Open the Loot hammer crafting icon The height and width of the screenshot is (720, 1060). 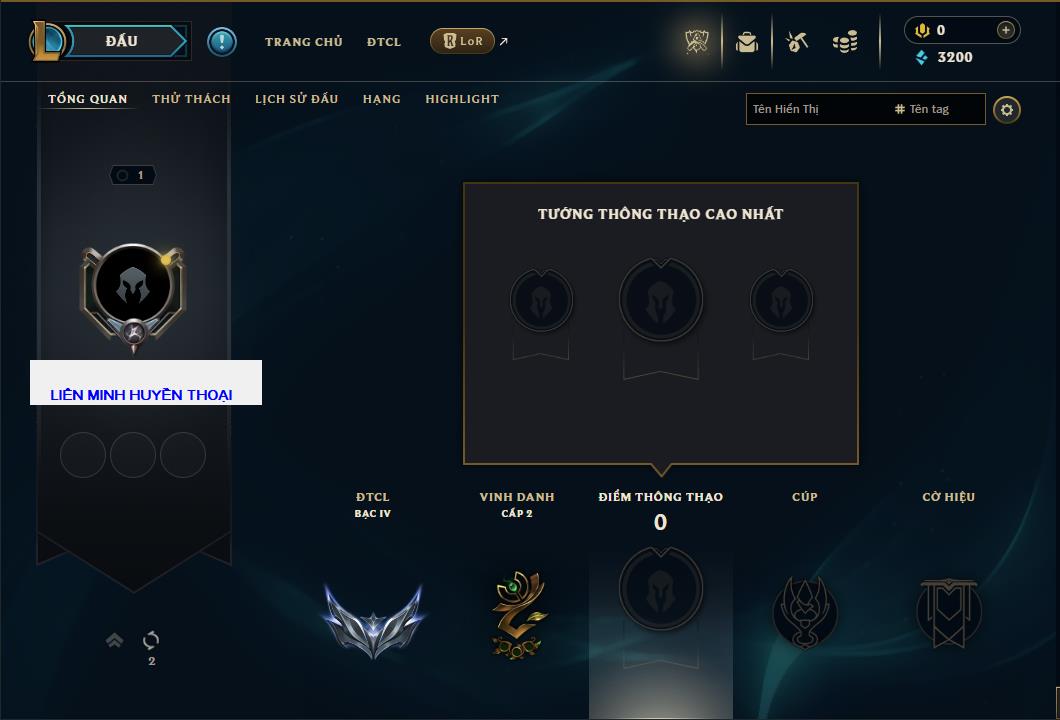pos(797,42)
